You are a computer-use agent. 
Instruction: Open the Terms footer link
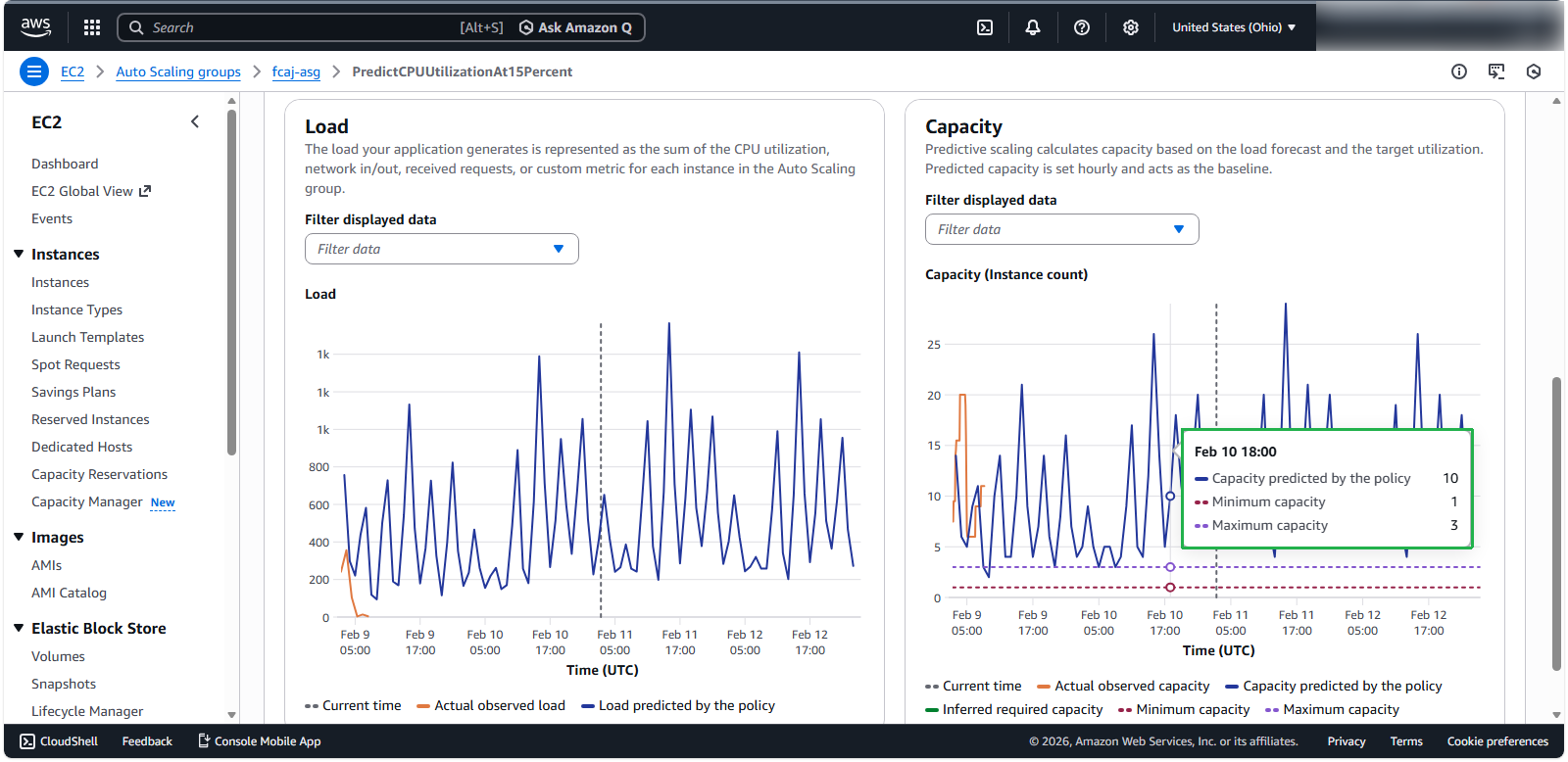click(x=1406, y=741)
